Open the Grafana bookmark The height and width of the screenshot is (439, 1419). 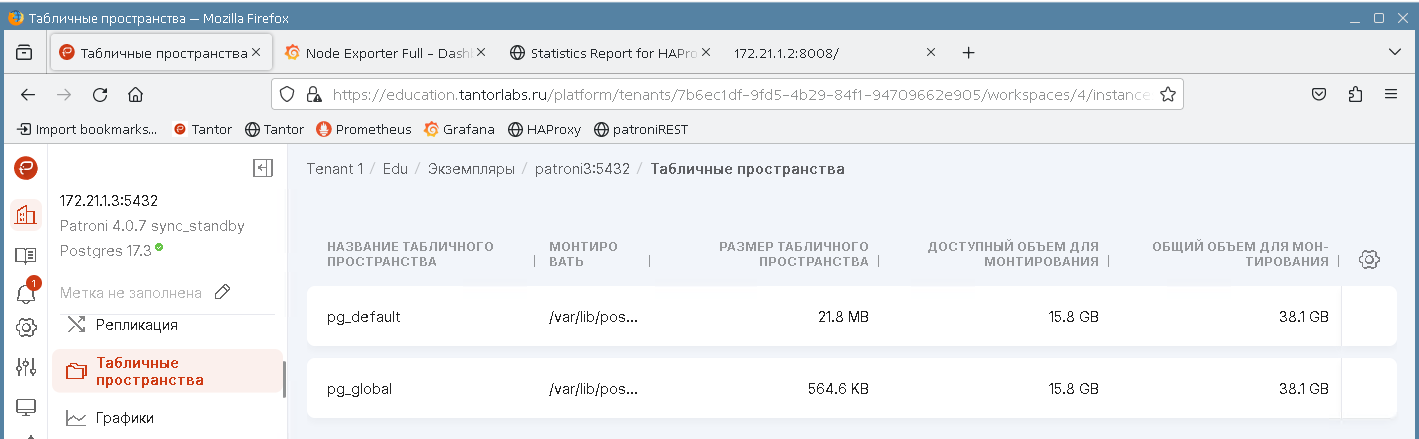click(461, 129)
